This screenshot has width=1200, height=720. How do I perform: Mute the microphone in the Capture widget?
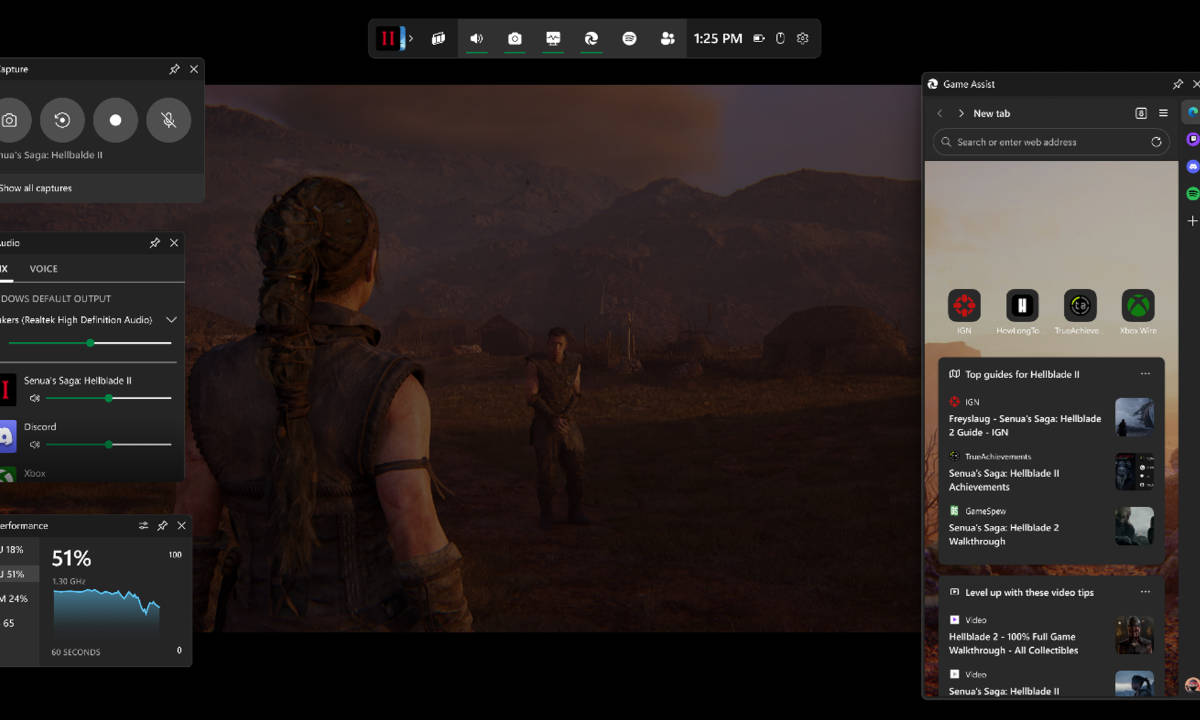(168, 119)
